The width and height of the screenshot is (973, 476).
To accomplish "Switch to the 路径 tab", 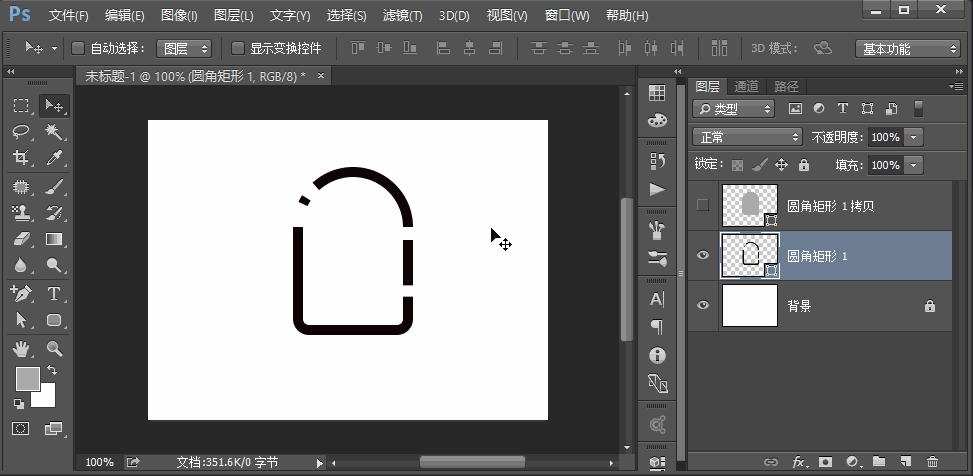I will click(786, 87).
